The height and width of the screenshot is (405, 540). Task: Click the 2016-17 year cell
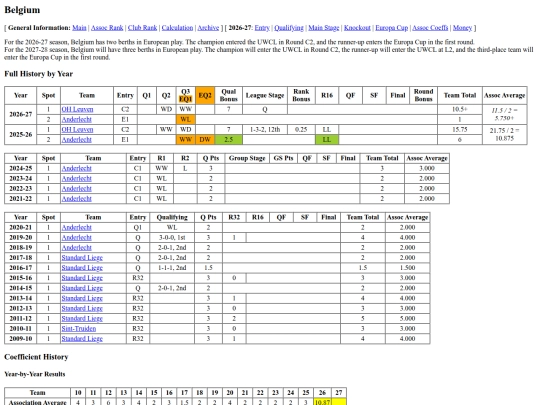click(21, 268)
